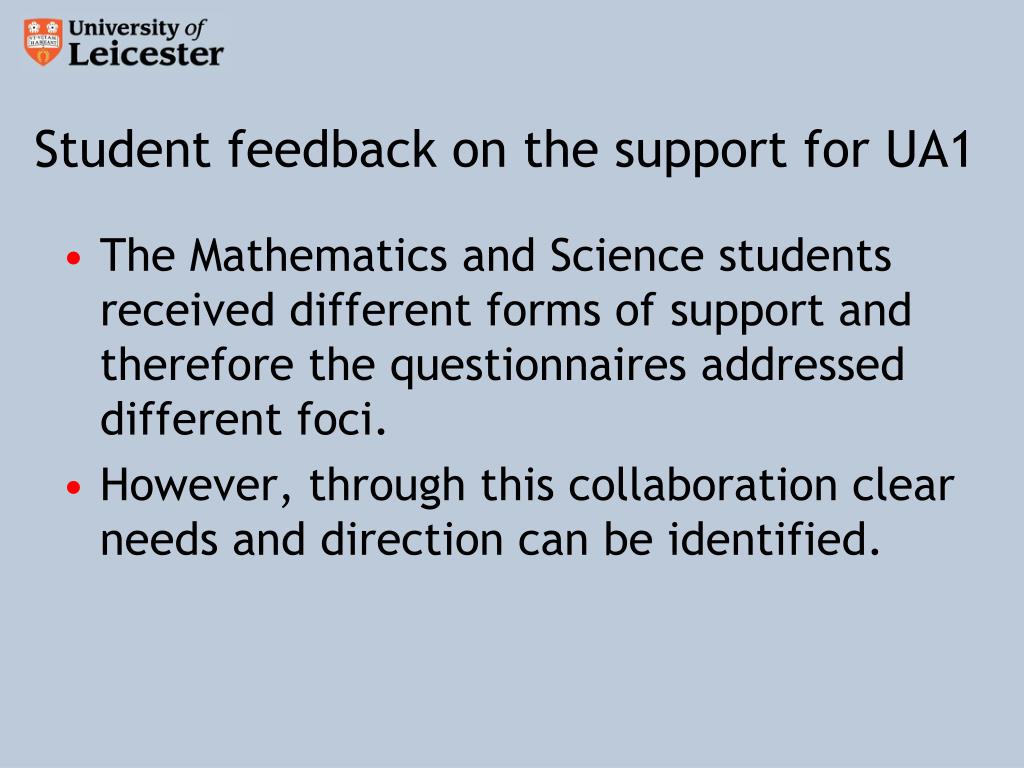Select the line 'received different forms of support and'
The width and height of the screenshot is (1024, 768).
(x=505, y=312)
